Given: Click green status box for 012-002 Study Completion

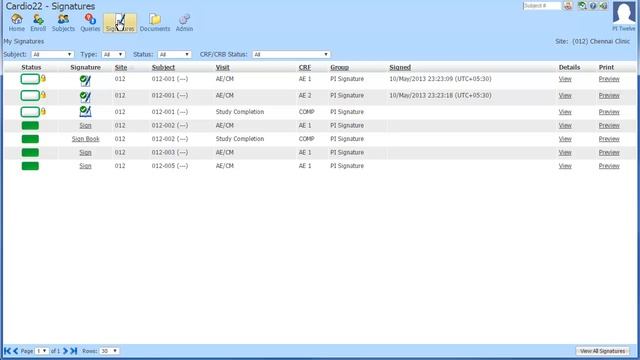Looking at the screenshot, I should 30,139.
